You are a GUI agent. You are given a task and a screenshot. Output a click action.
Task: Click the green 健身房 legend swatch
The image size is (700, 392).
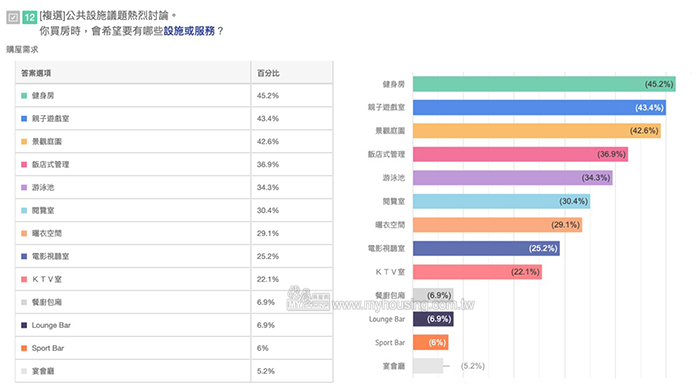(x=24, y=96)
